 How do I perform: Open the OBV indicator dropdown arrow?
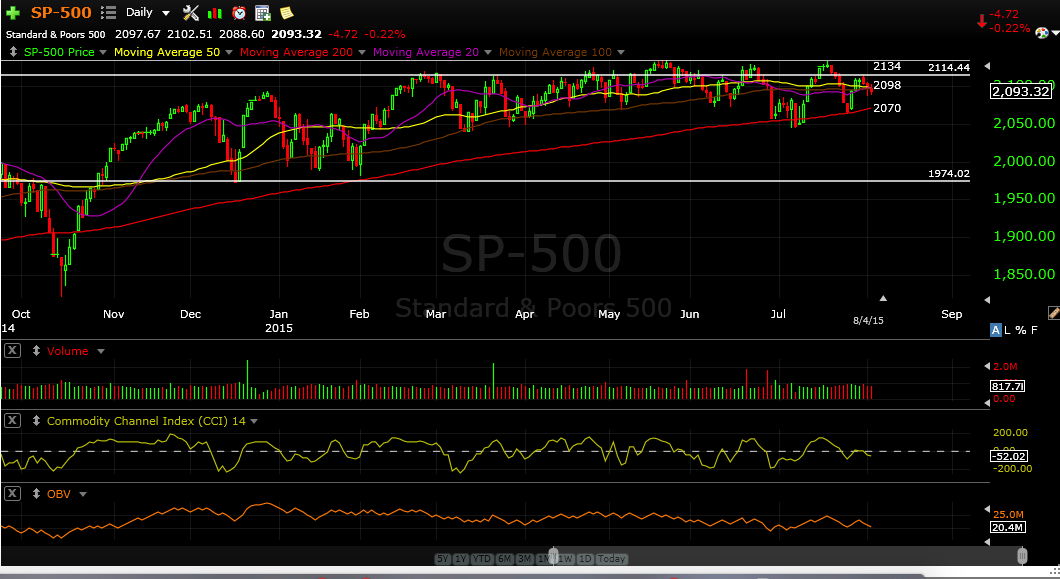83,494
